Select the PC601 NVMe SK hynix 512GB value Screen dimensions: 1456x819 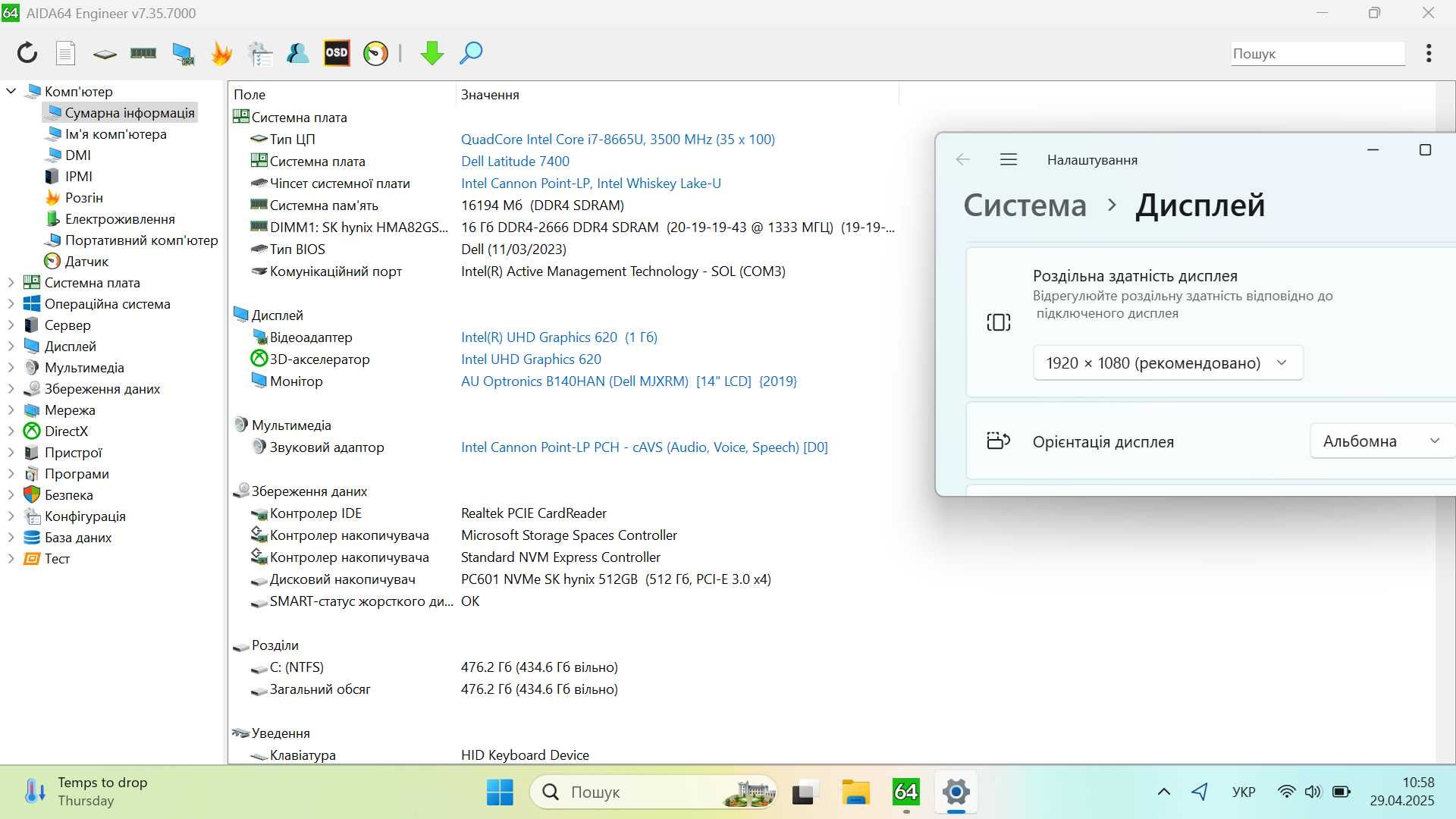point(616,579)
